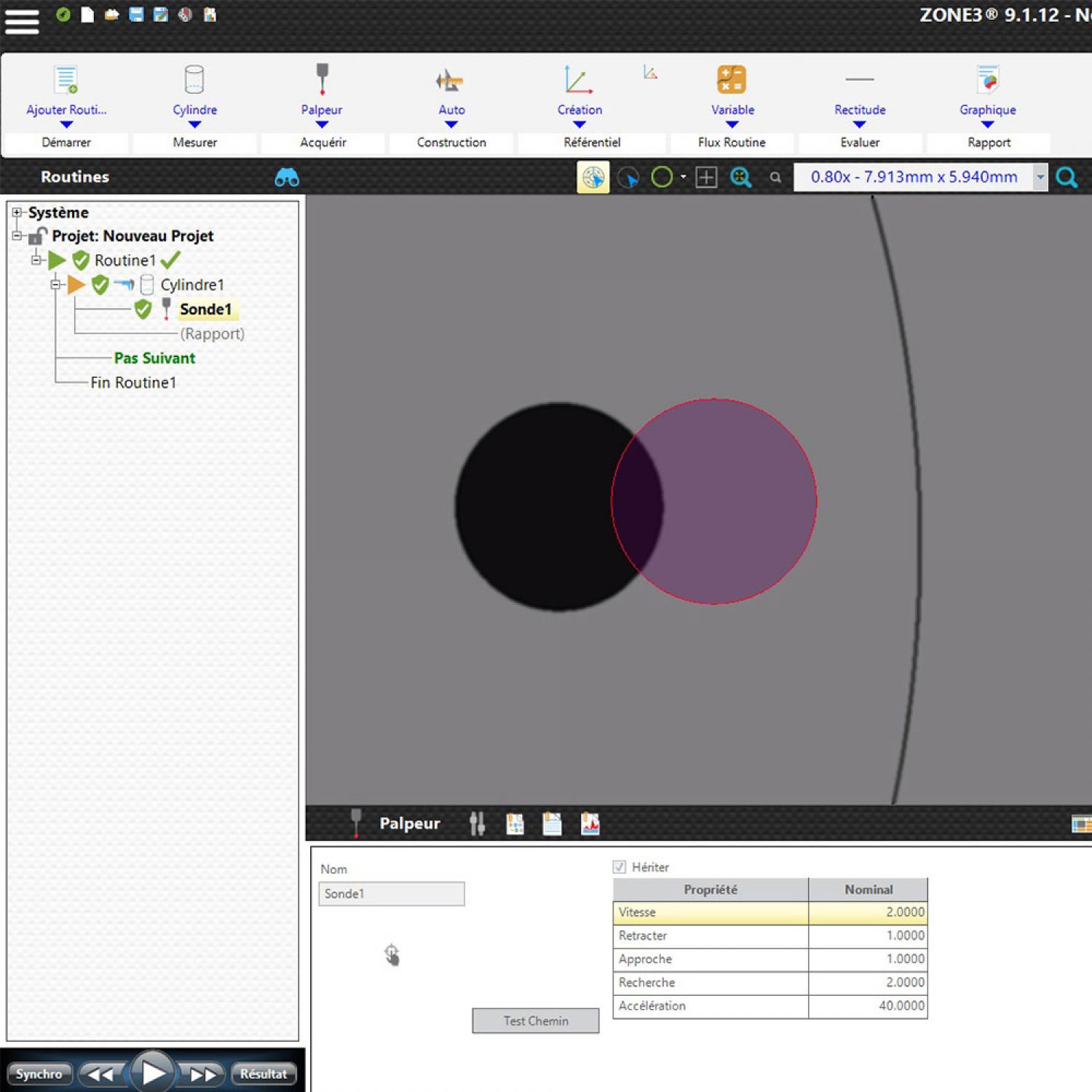Create a new blank document
This screenshot has height=1092, width=1092.
click(x=87, y=15)
